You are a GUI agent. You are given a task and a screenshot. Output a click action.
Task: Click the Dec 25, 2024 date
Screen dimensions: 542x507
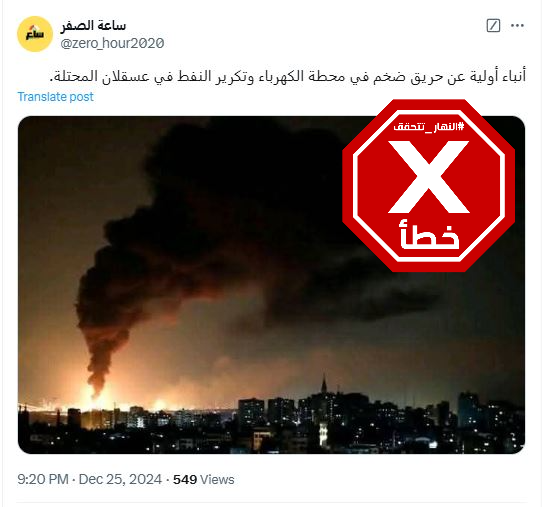pos(120,479)
